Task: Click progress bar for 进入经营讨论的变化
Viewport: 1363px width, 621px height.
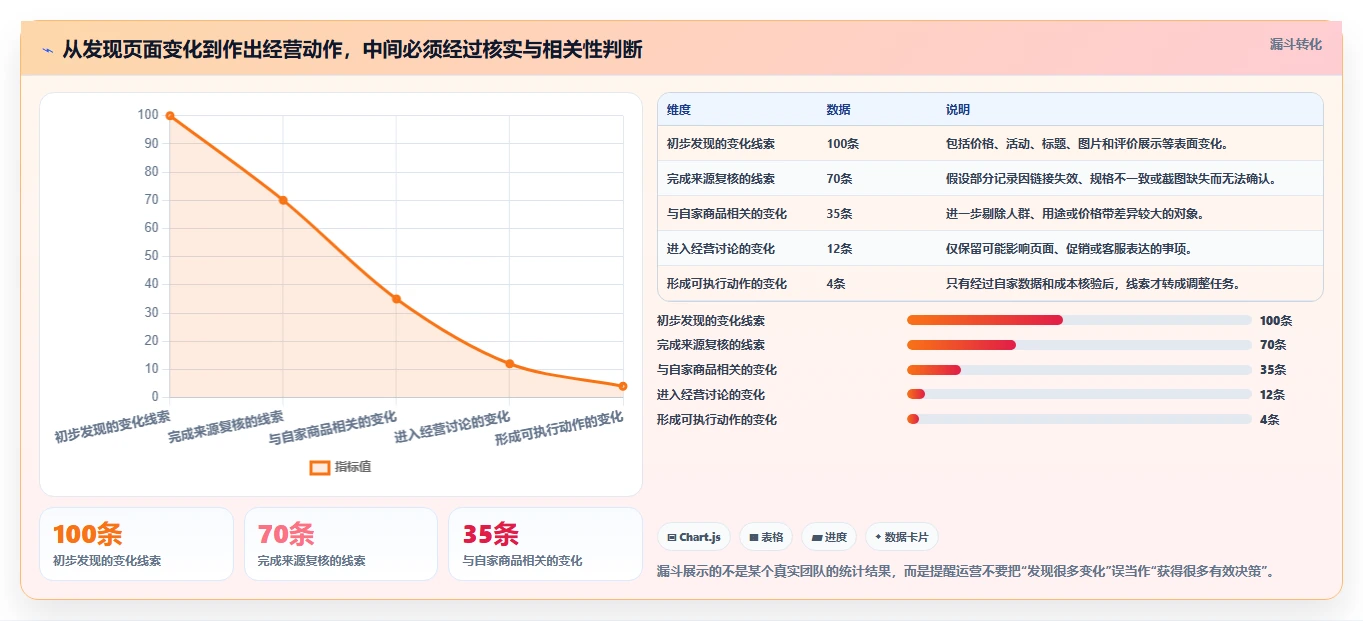Action: click(1079, 394)
